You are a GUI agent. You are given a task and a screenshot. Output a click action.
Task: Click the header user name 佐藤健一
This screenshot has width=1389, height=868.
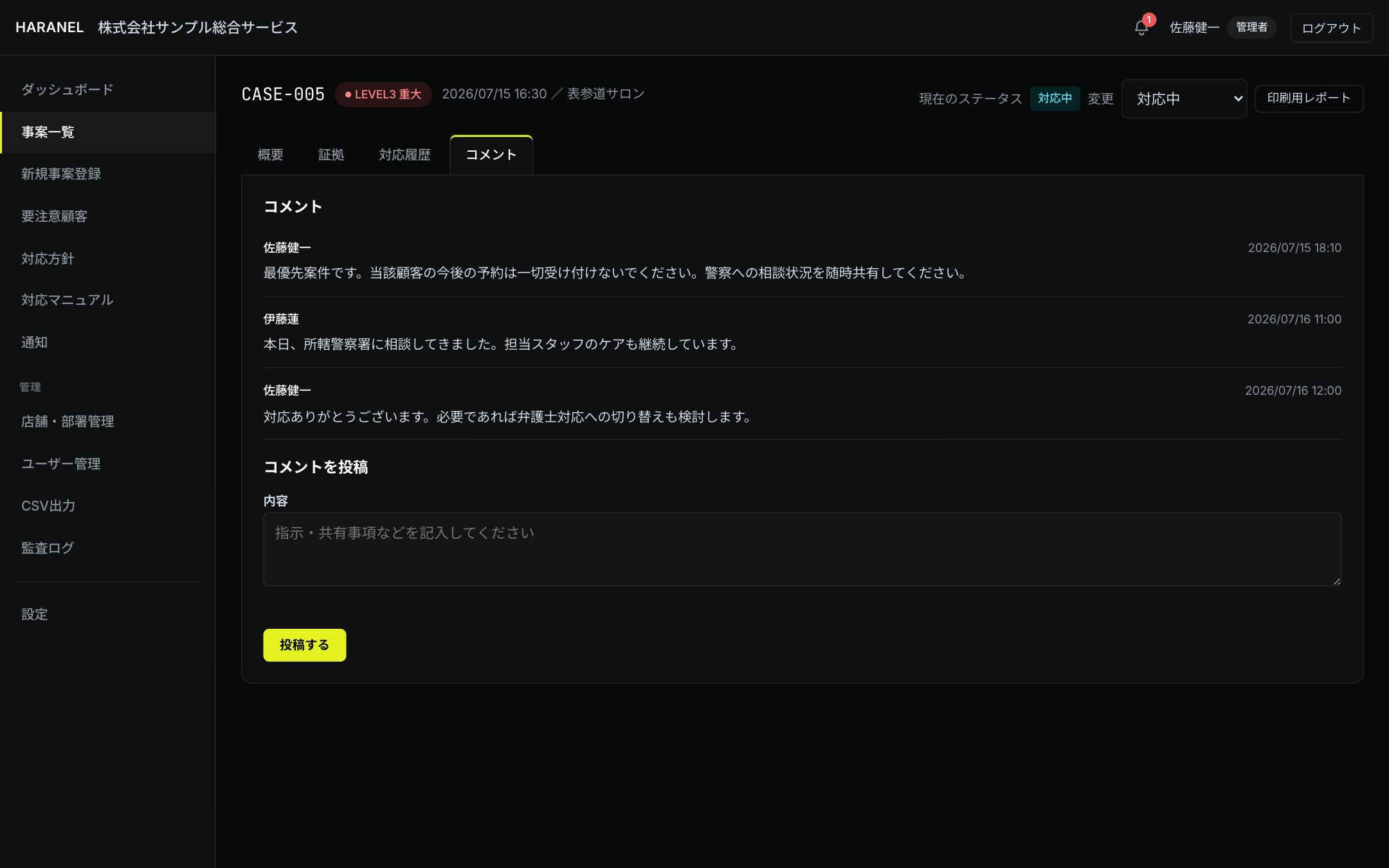click(1194, 28)
